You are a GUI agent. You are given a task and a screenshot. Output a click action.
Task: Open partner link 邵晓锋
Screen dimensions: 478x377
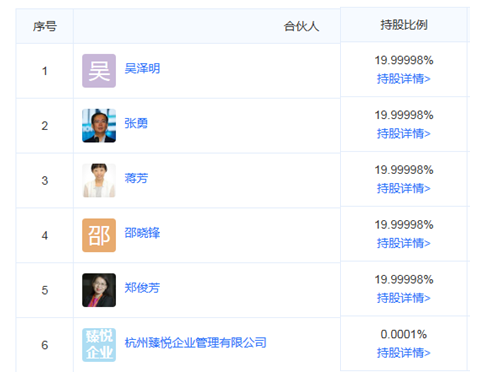[142, 233]
